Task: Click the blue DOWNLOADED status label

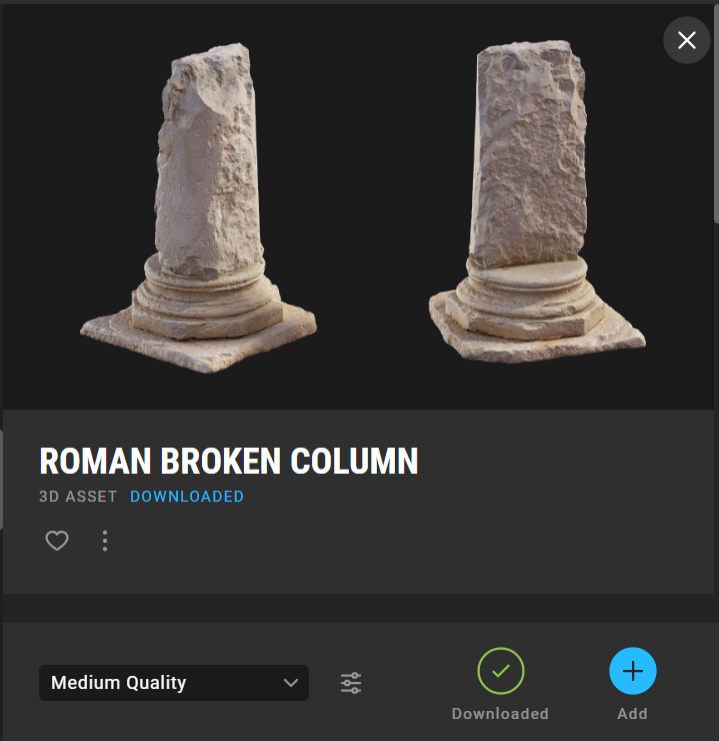Action: point(187,497)
